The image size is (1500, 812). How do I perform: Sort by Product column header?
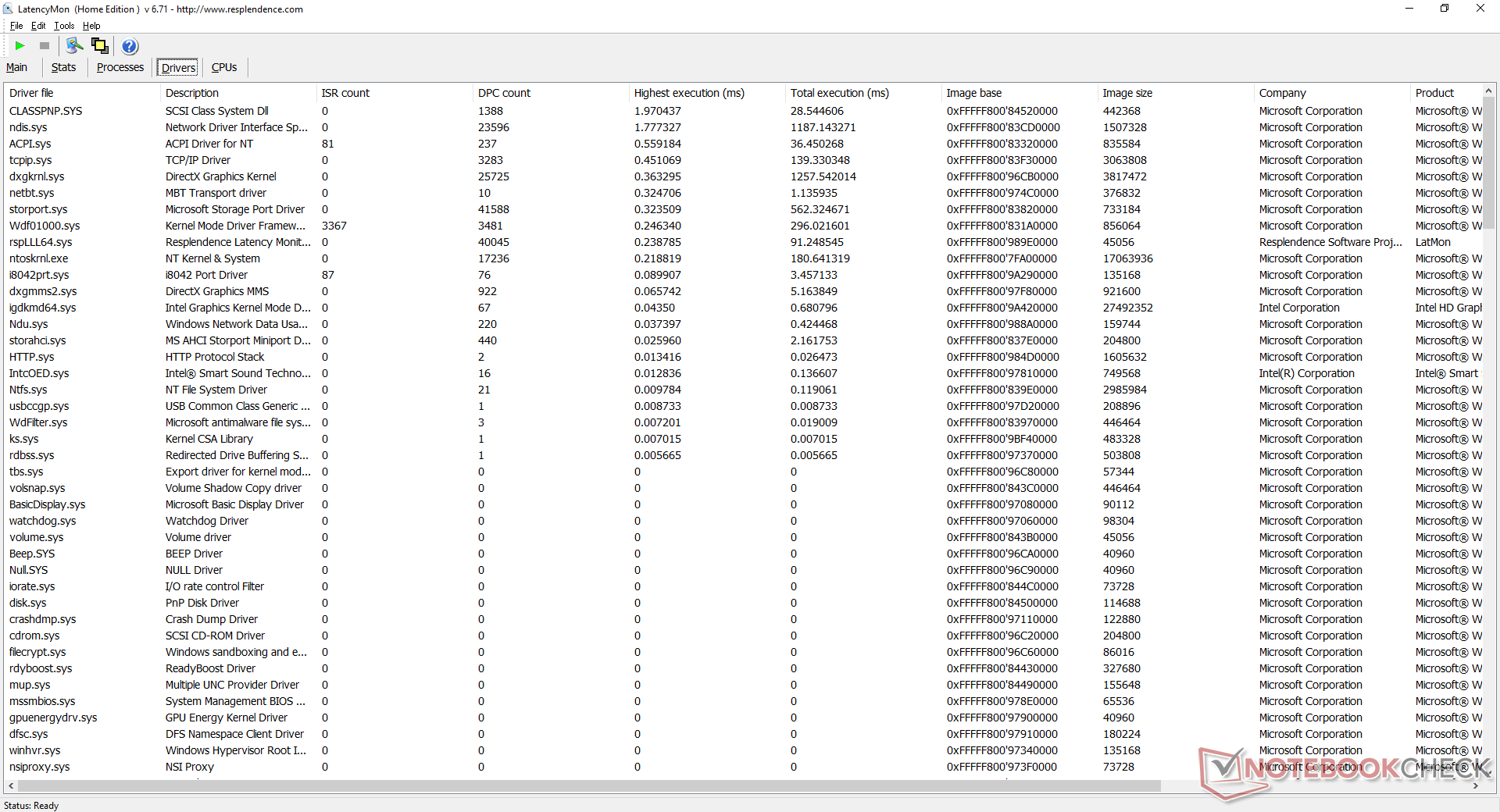(x=1445, y=93)
